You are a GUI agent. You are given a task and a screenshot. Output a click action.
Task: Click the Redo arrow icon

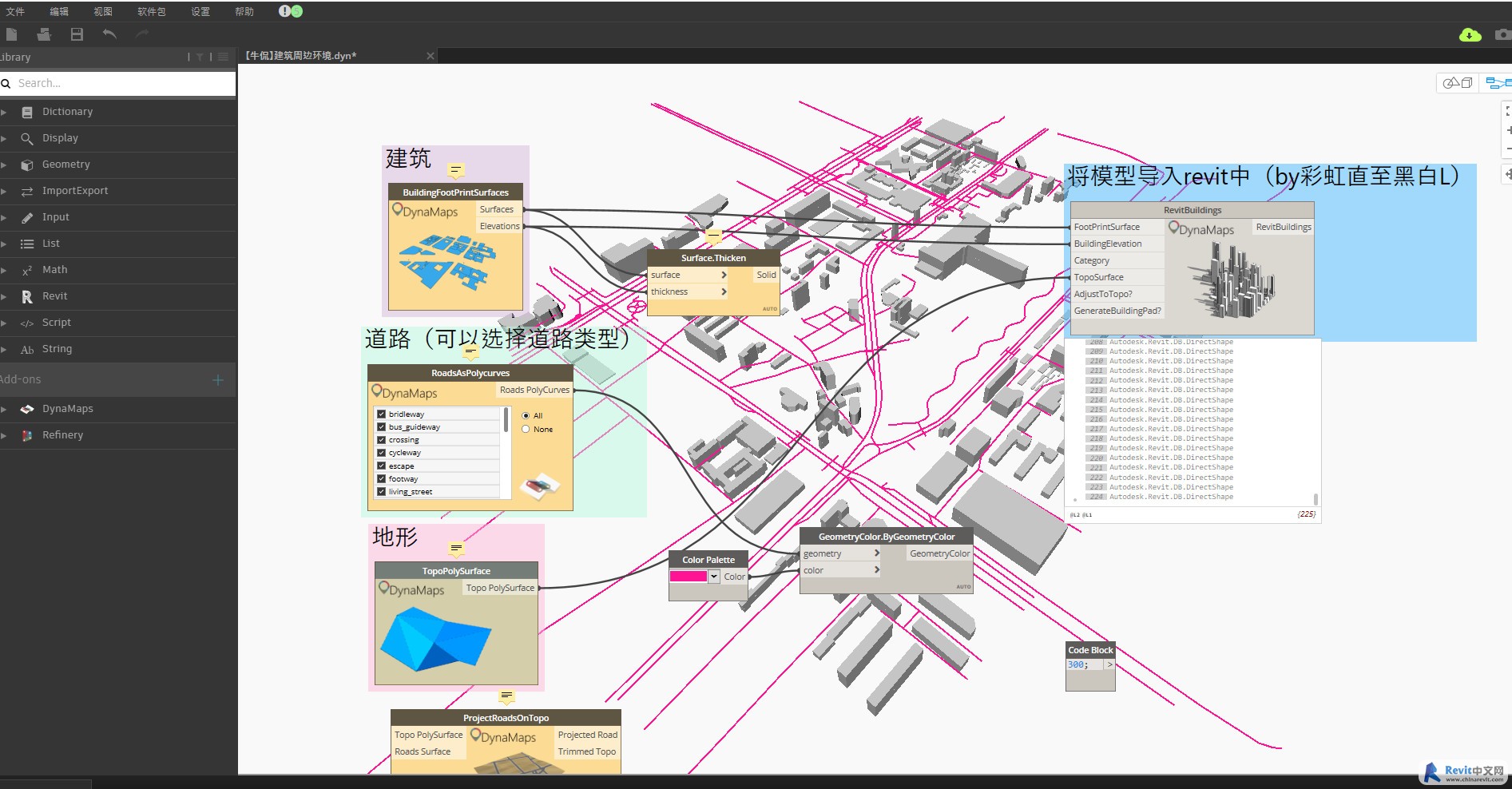(x=142, y=34)
